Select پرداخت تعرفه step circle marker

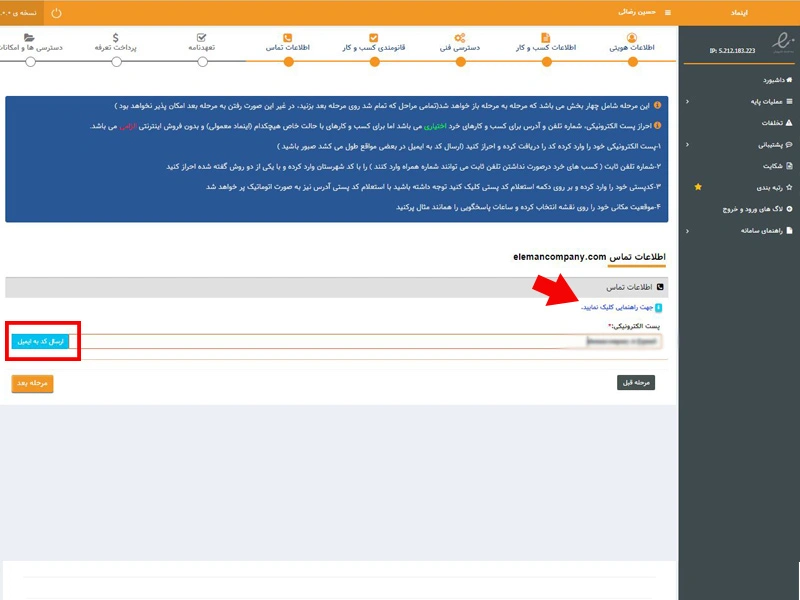(x=116, y=62)
